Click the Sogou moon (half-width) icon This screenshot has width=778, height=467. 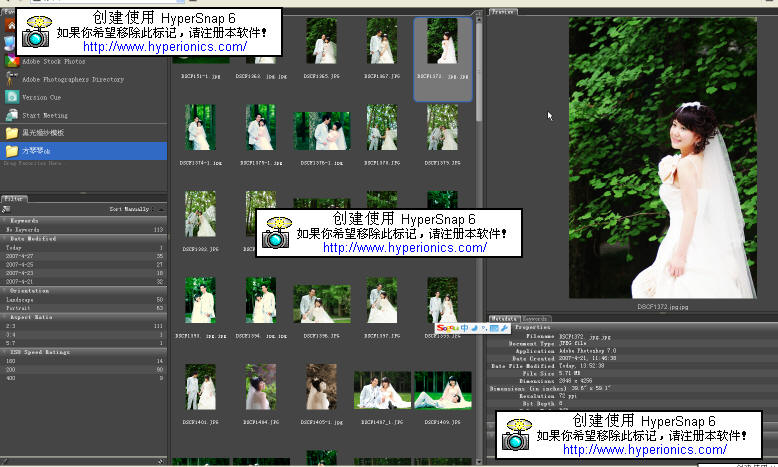click(x=474, y=328)
